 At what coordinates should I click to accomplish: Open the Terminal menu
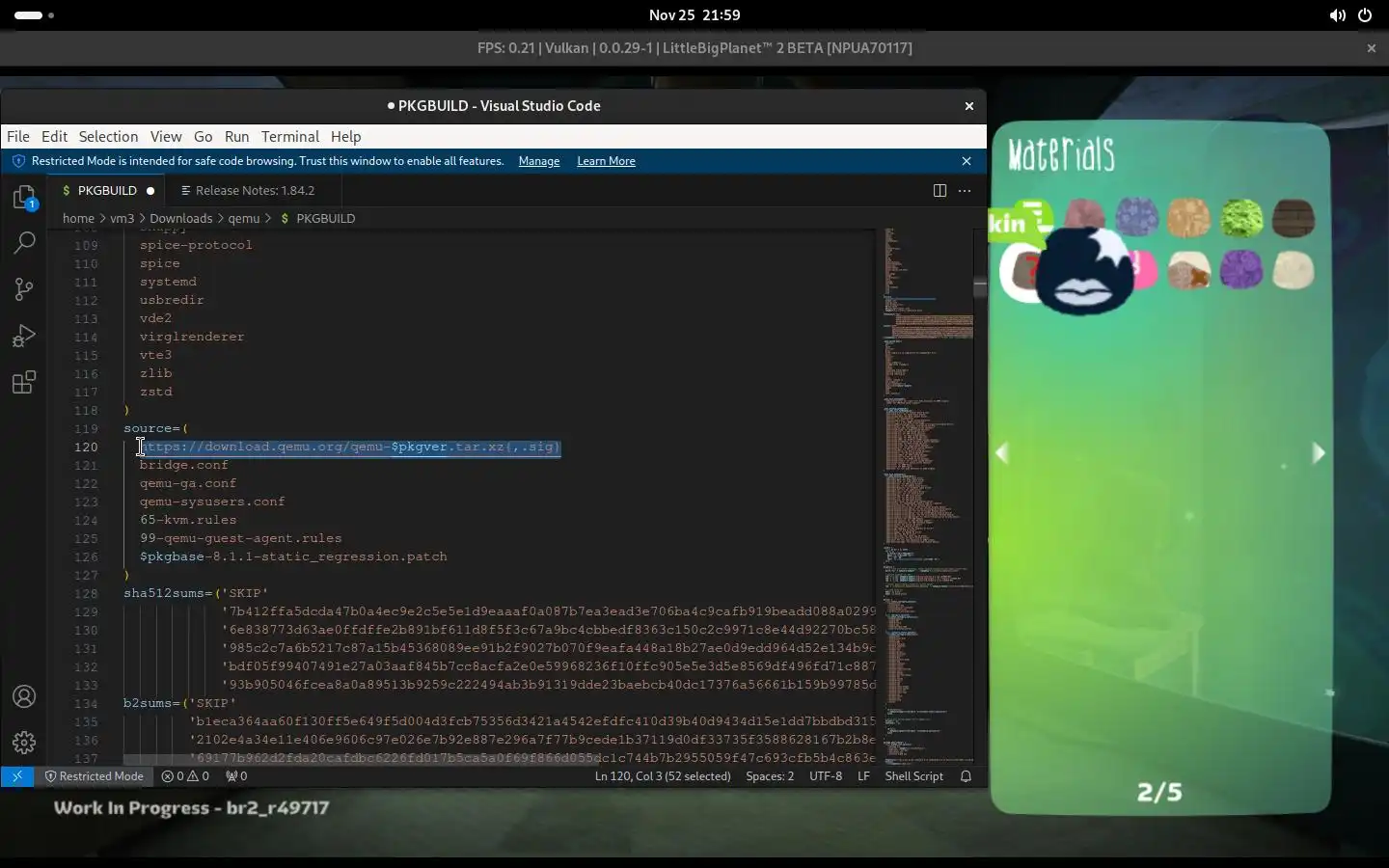pos(289,136)
